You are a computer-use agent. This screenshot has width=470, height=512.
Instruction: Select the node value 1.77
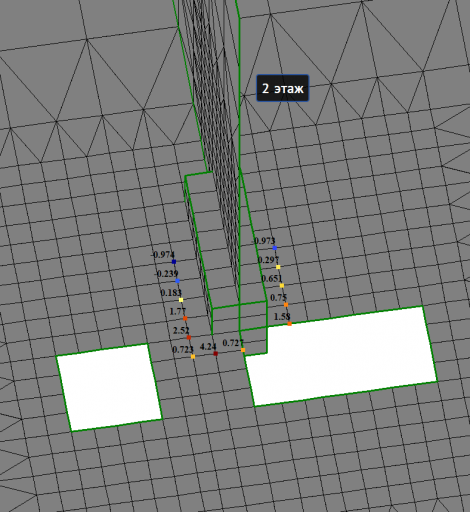pos(178,311)
